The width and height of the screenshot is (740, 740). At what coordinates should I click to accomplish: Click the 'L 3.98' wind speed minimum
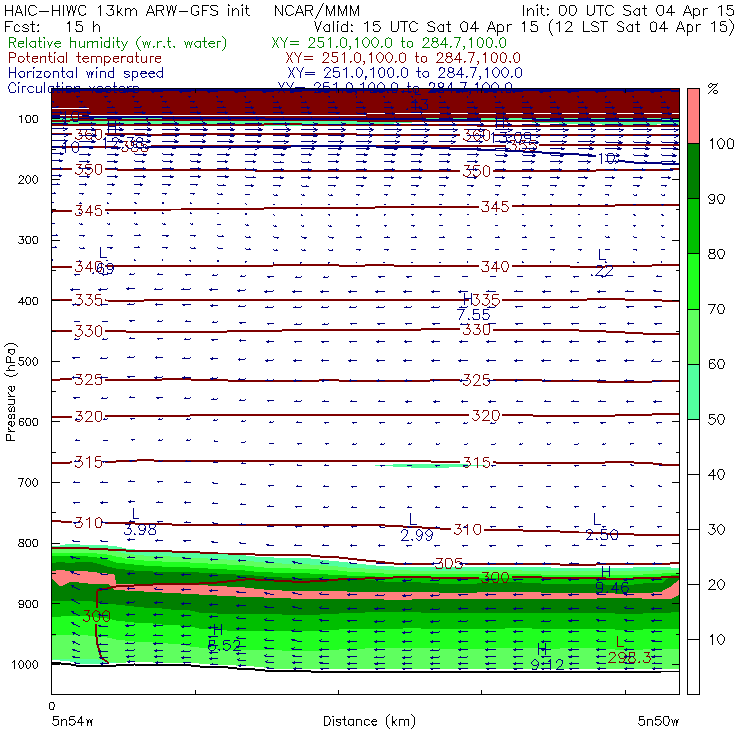(x=140, y=522)
